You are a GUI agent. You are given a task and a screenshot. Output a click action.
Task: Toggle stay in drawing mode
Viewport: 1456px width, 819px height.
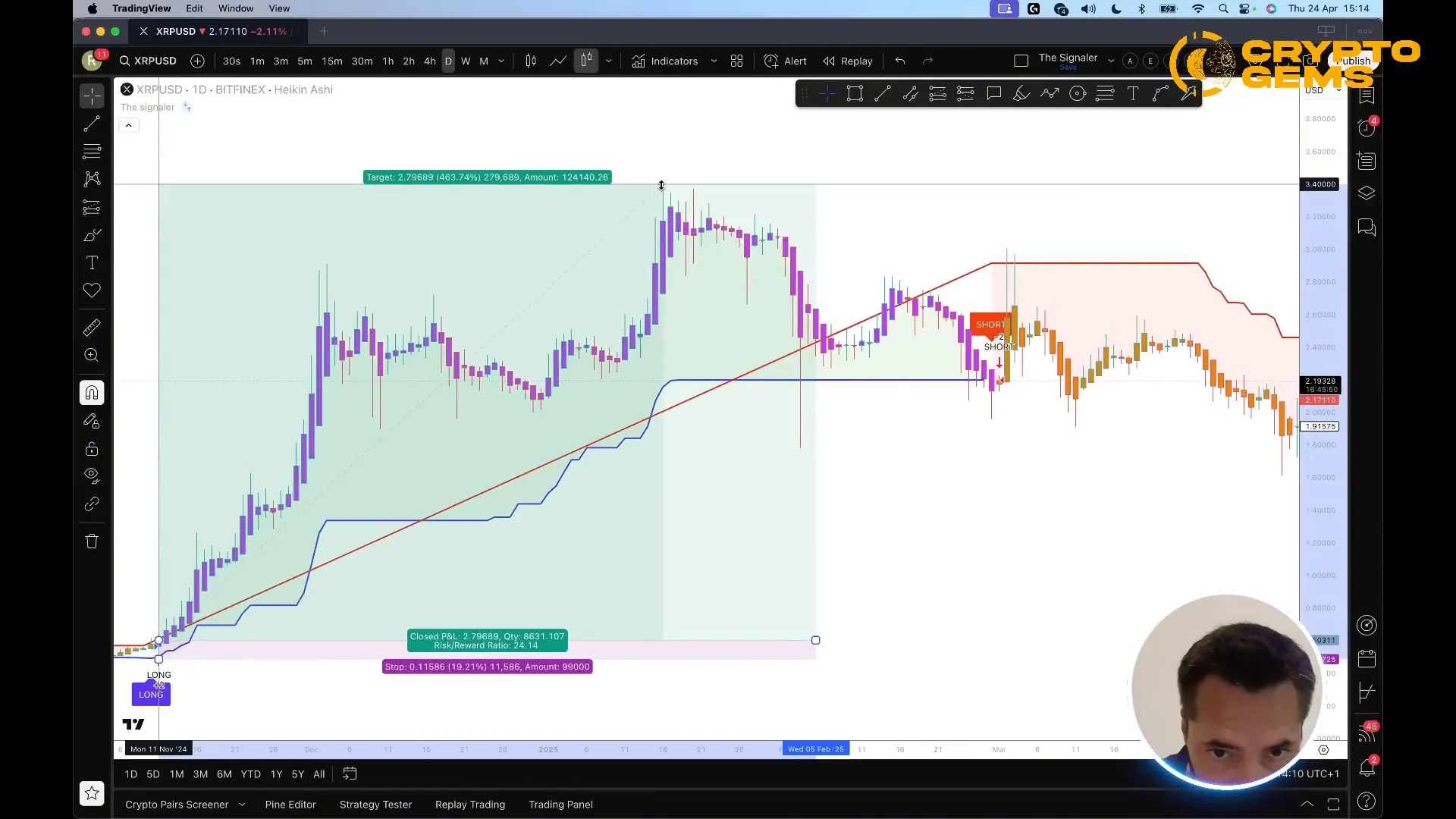(x=92, y=421)
